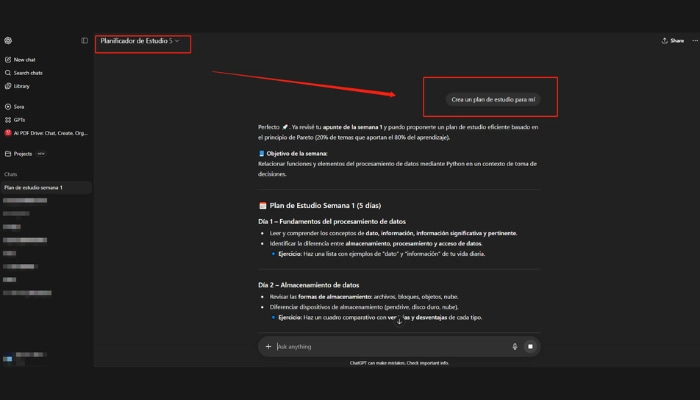Open Sora from the sidebar
This screenshot has height=400, width=700.
click(19, 107)
